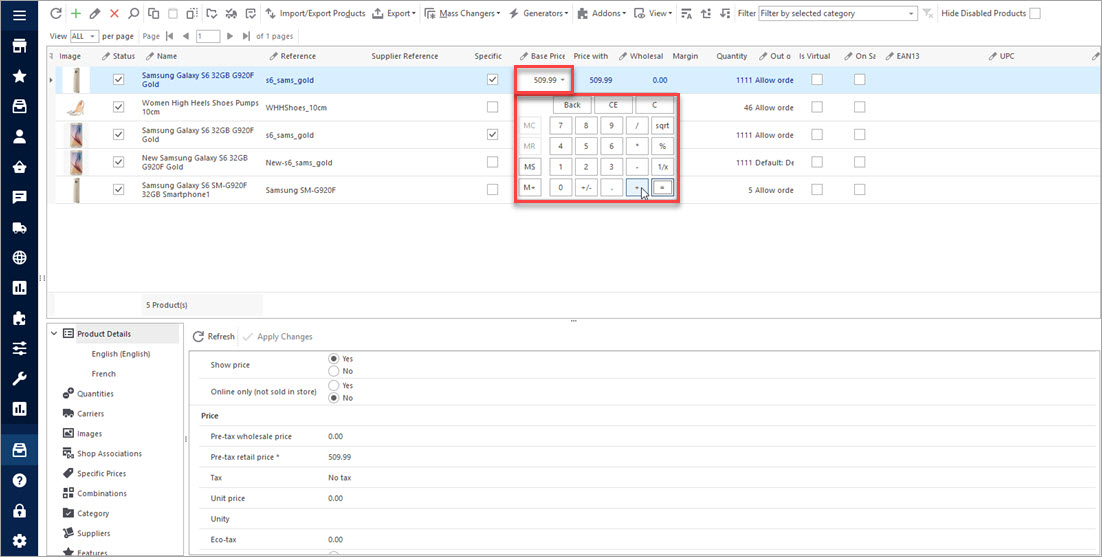The image size is (1102, 557).
Task: Open the puzzle-piece addons icon in sidebar
Action: point(20,318)
